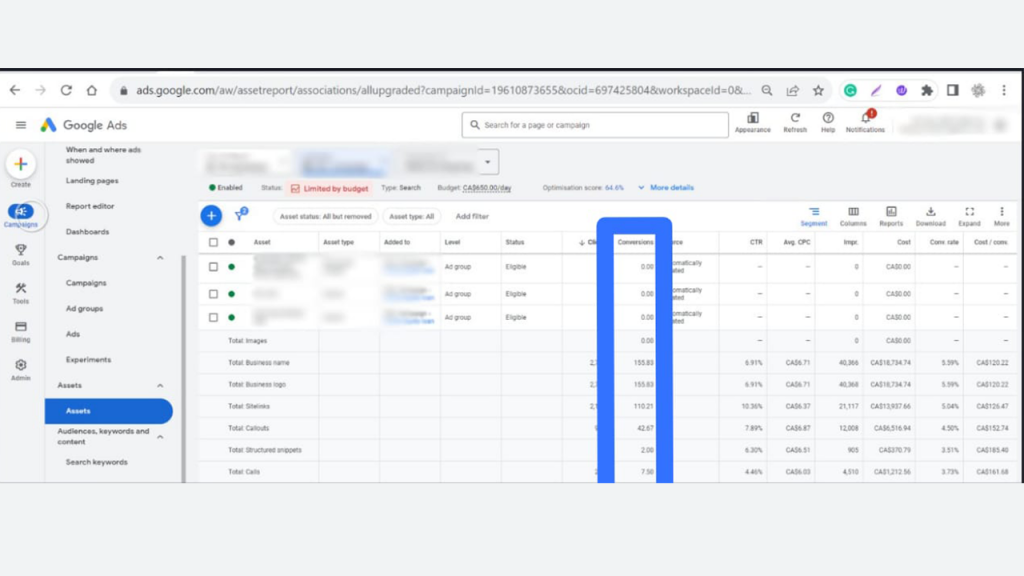This screenshot has height=576, width=1024.
Task: Click Add filter
Action: [472, 216]
